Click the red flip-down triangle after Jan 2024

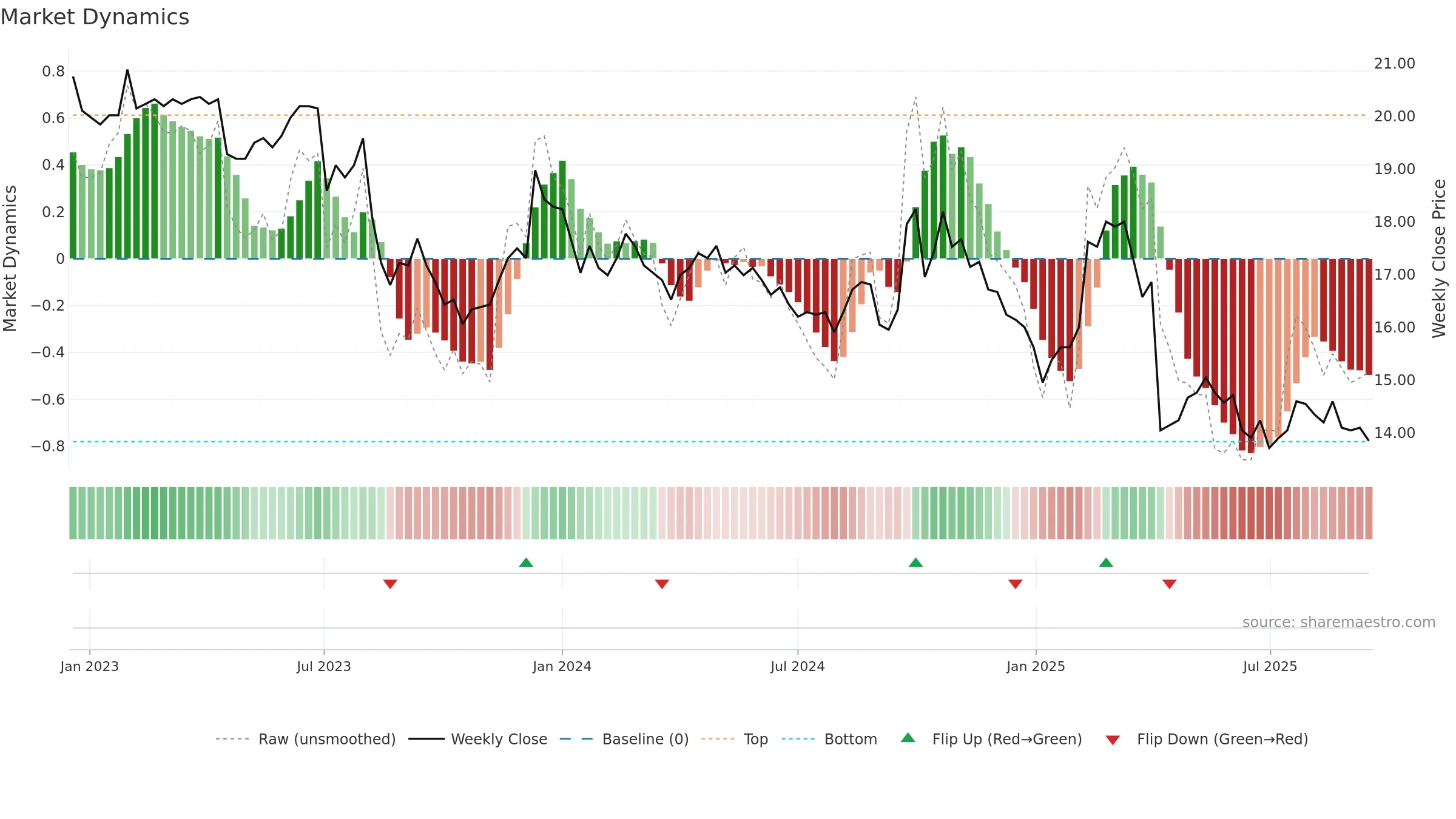coord(662,584)
